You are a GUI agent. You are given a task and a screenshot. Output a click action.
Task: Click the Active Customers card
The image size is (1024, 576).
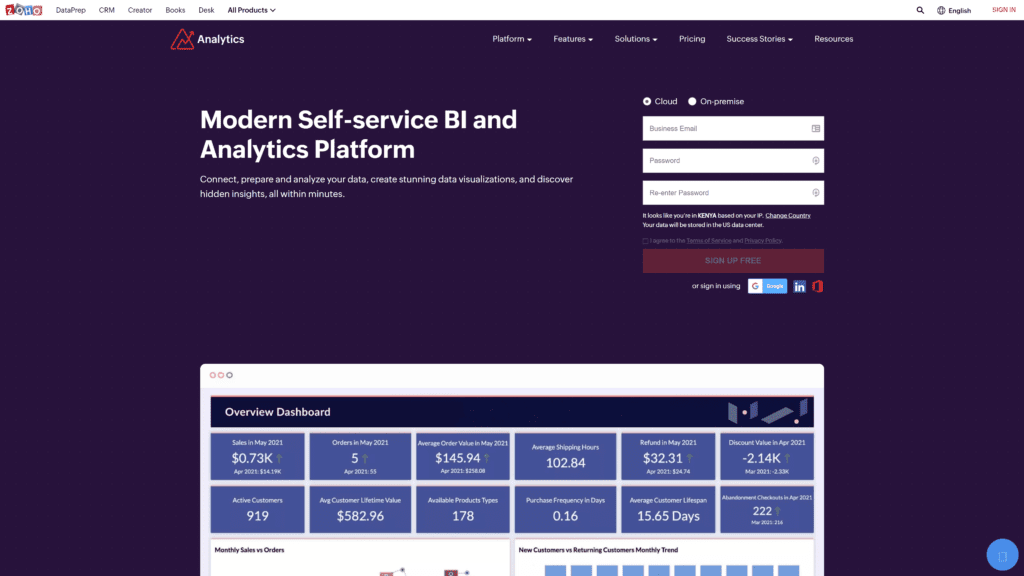coord(257,509)
